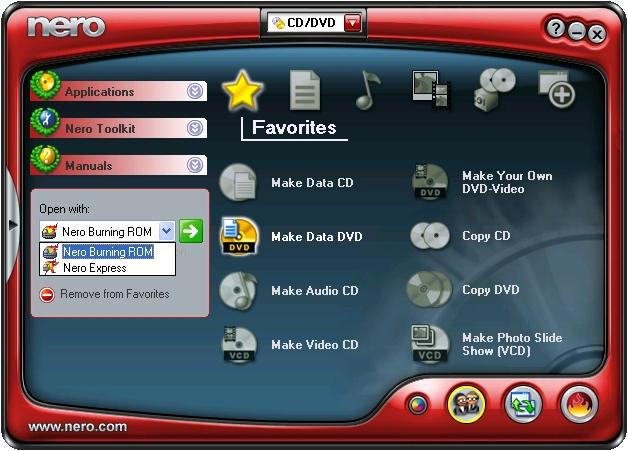Screen dimensions: 628x451
Task: Click the Make Photo Slide Show label
Action: (512, 344)
